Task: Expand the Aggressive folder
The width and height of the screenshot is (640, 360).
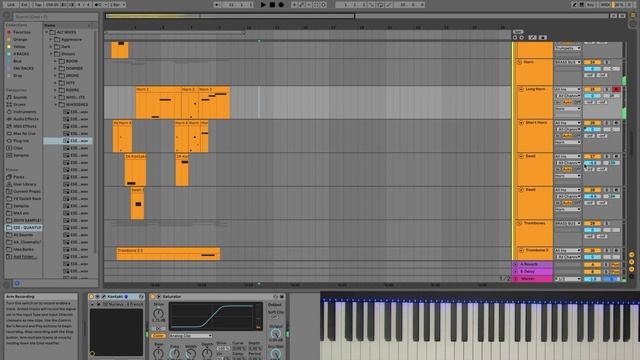Action: tap(51, 40)
